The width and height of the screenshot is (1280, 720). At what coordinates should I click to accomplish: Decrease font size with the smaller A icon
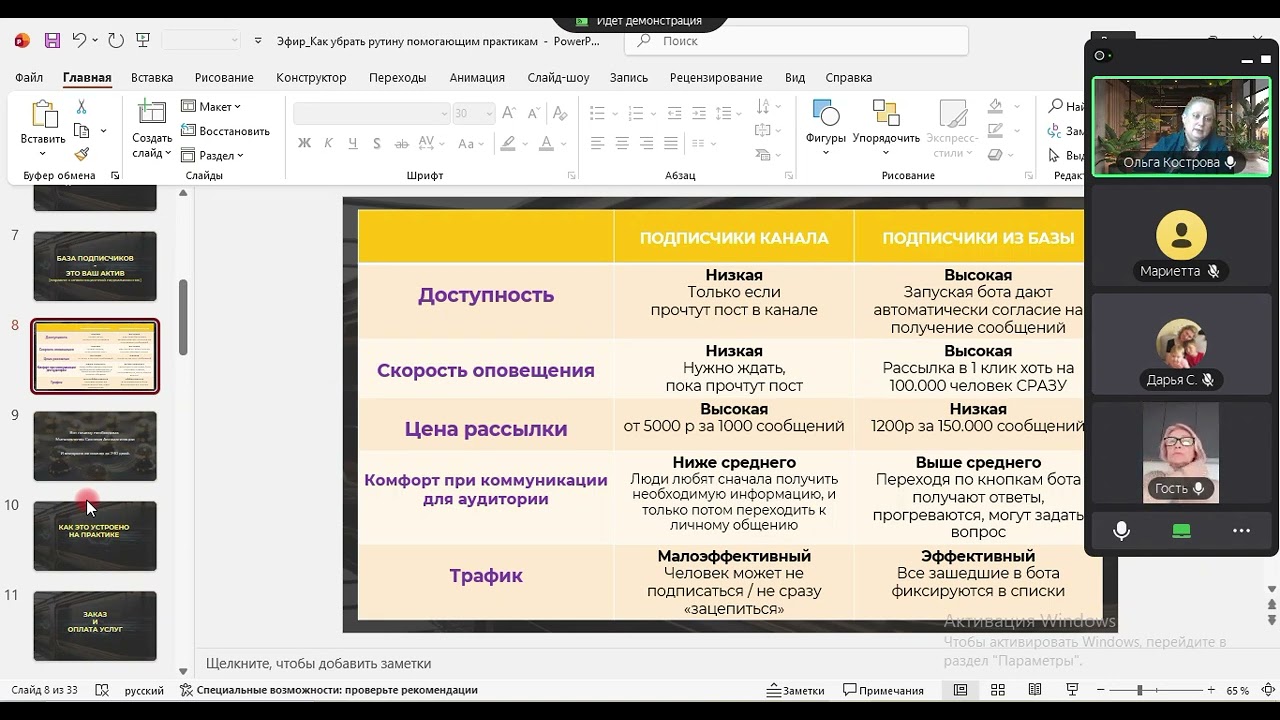click(x=533, y=114)
